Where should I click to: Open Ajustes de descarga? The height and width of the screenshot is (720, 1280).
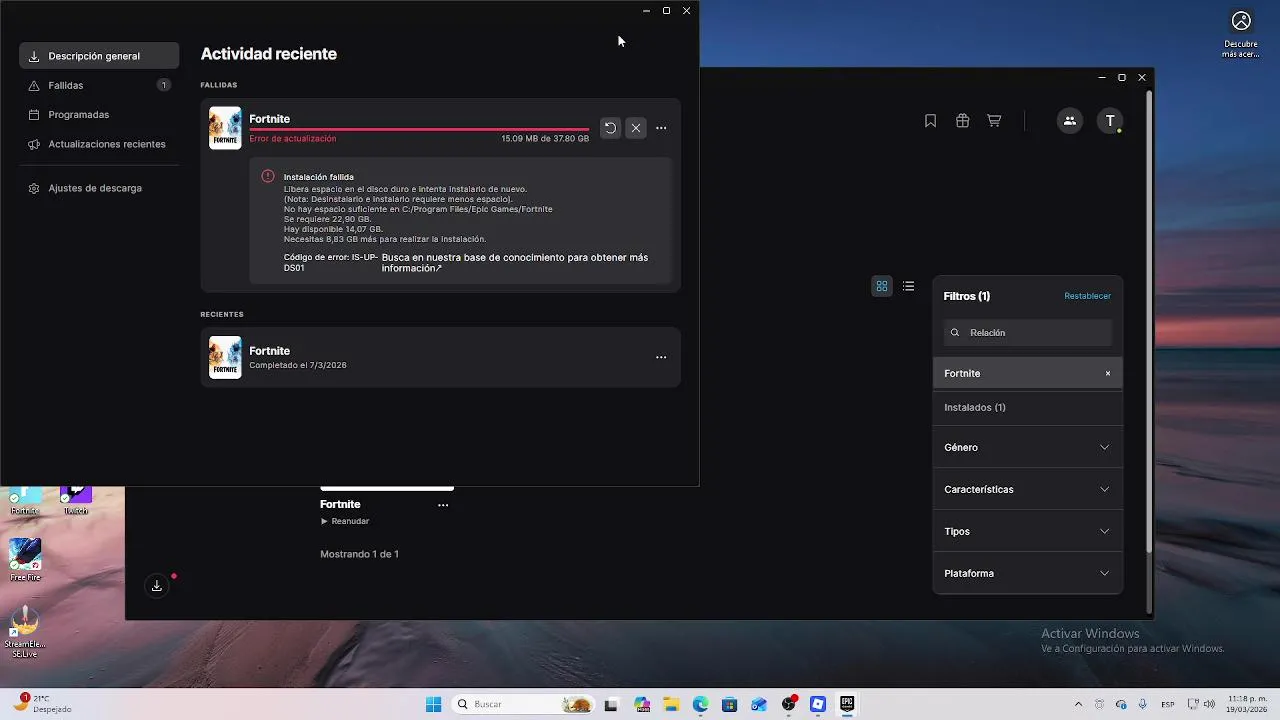(99, 188)
